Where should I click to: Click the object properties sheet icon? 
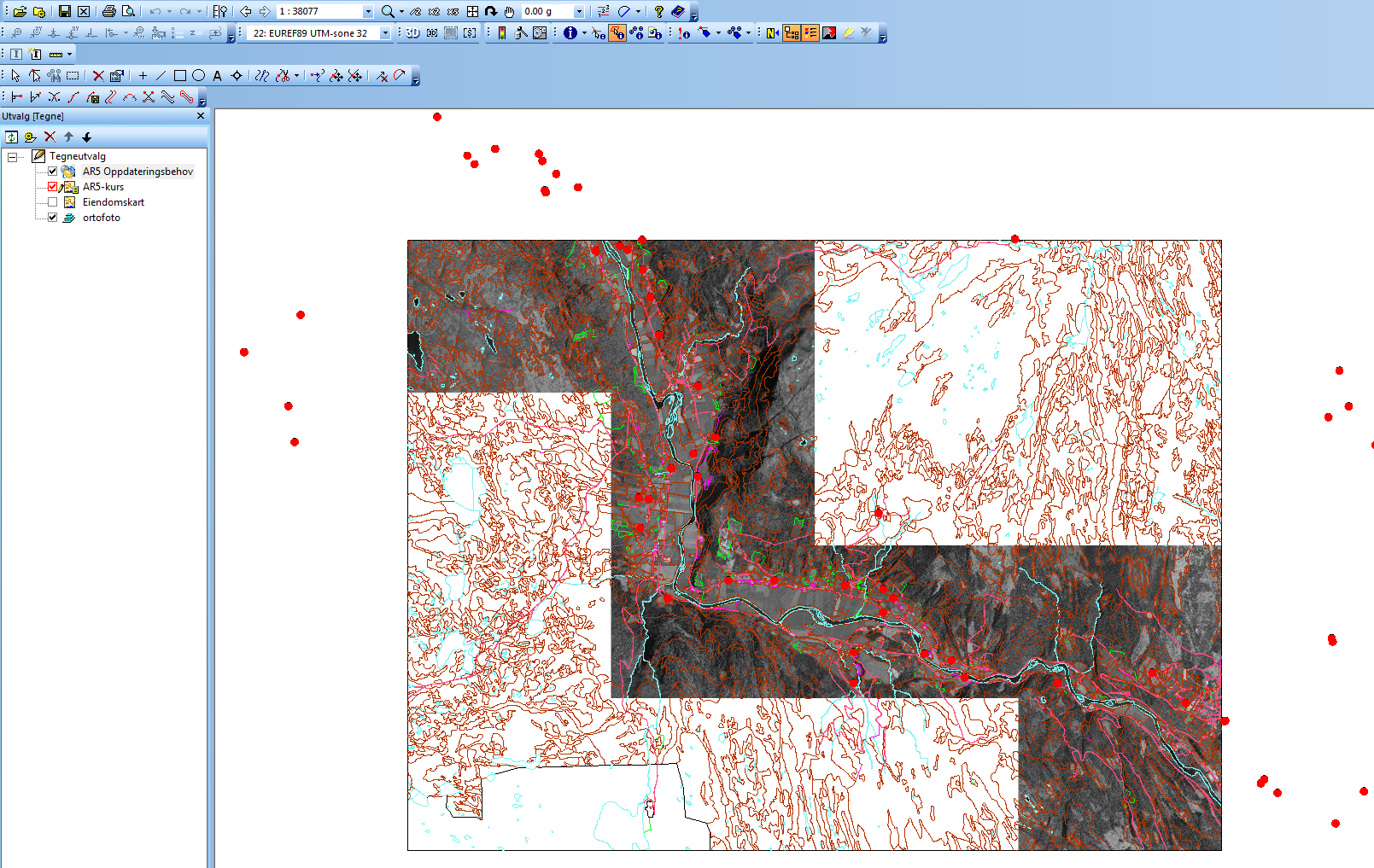point(117,75)
